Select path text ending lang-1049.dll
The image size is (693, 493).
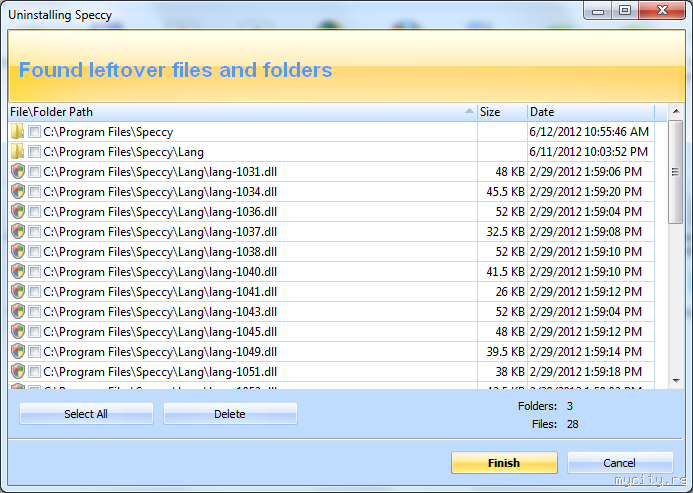[x=160, y=352]
